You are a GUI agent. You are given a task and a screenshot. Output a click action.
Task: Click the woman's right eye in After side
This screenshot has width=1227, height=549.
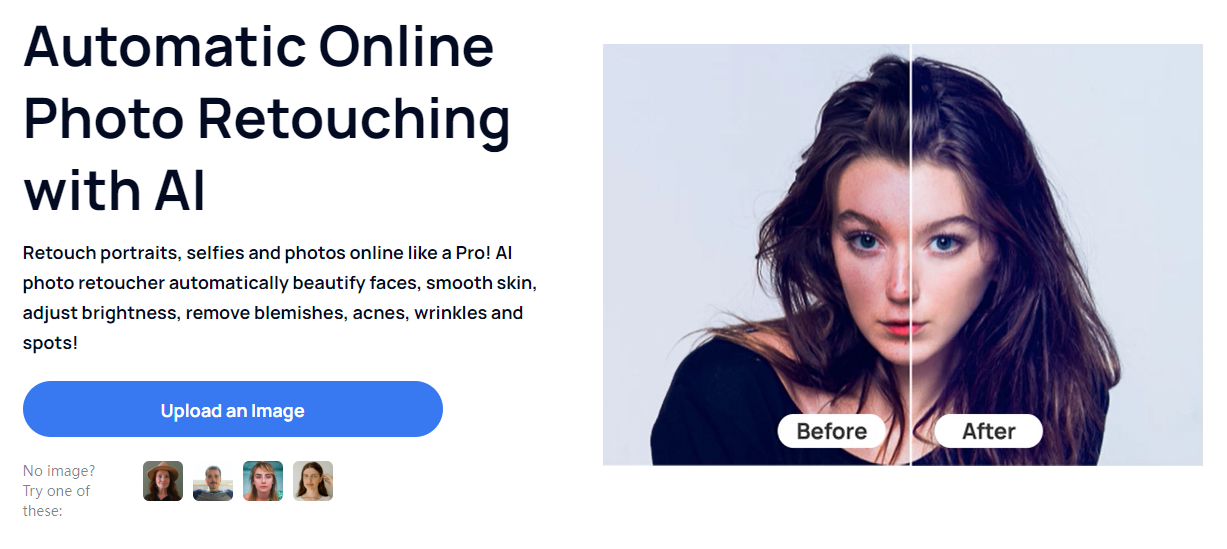[x=942, y=243]
